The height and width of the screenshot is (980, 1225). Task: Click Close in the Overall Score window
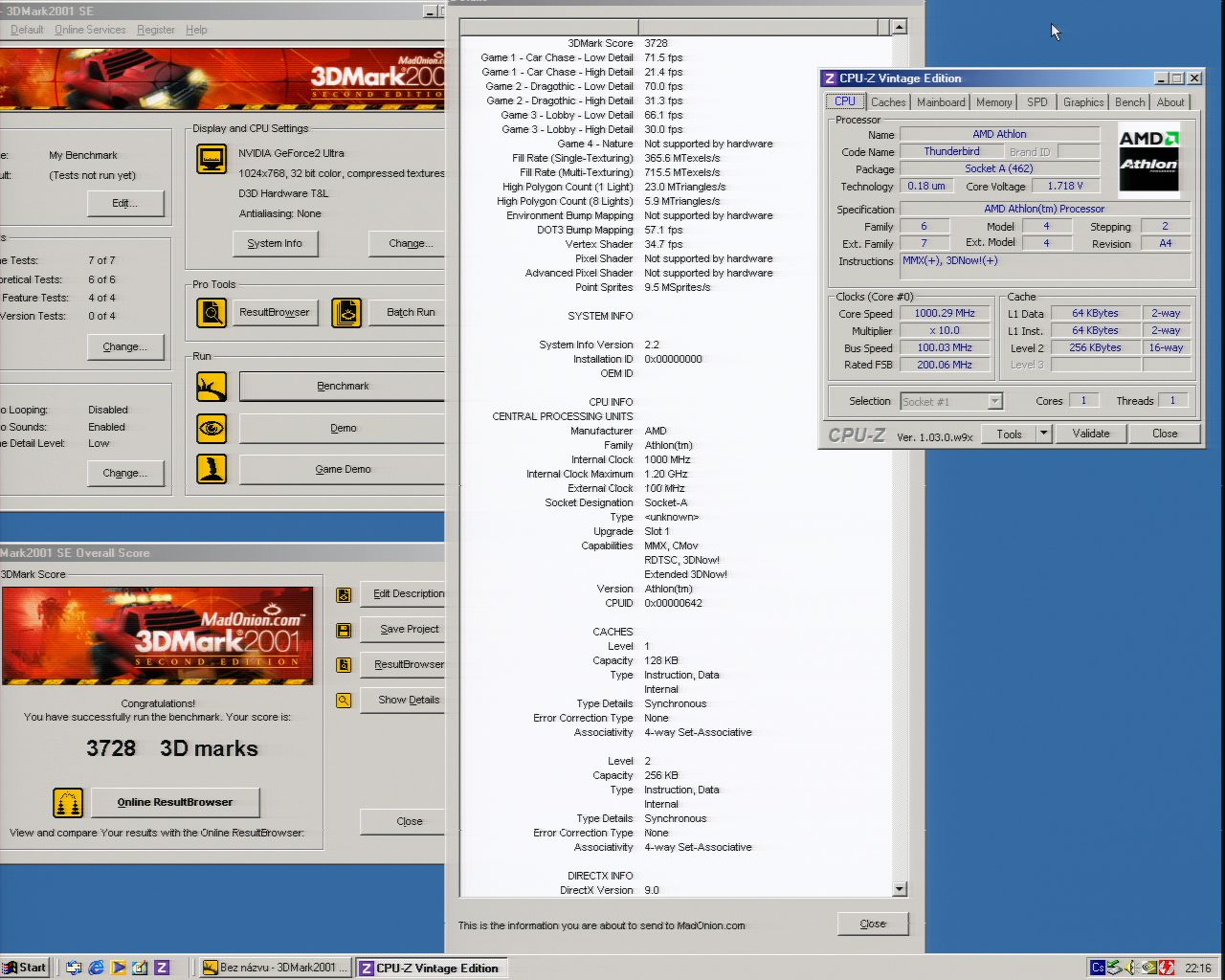point(403,821)
